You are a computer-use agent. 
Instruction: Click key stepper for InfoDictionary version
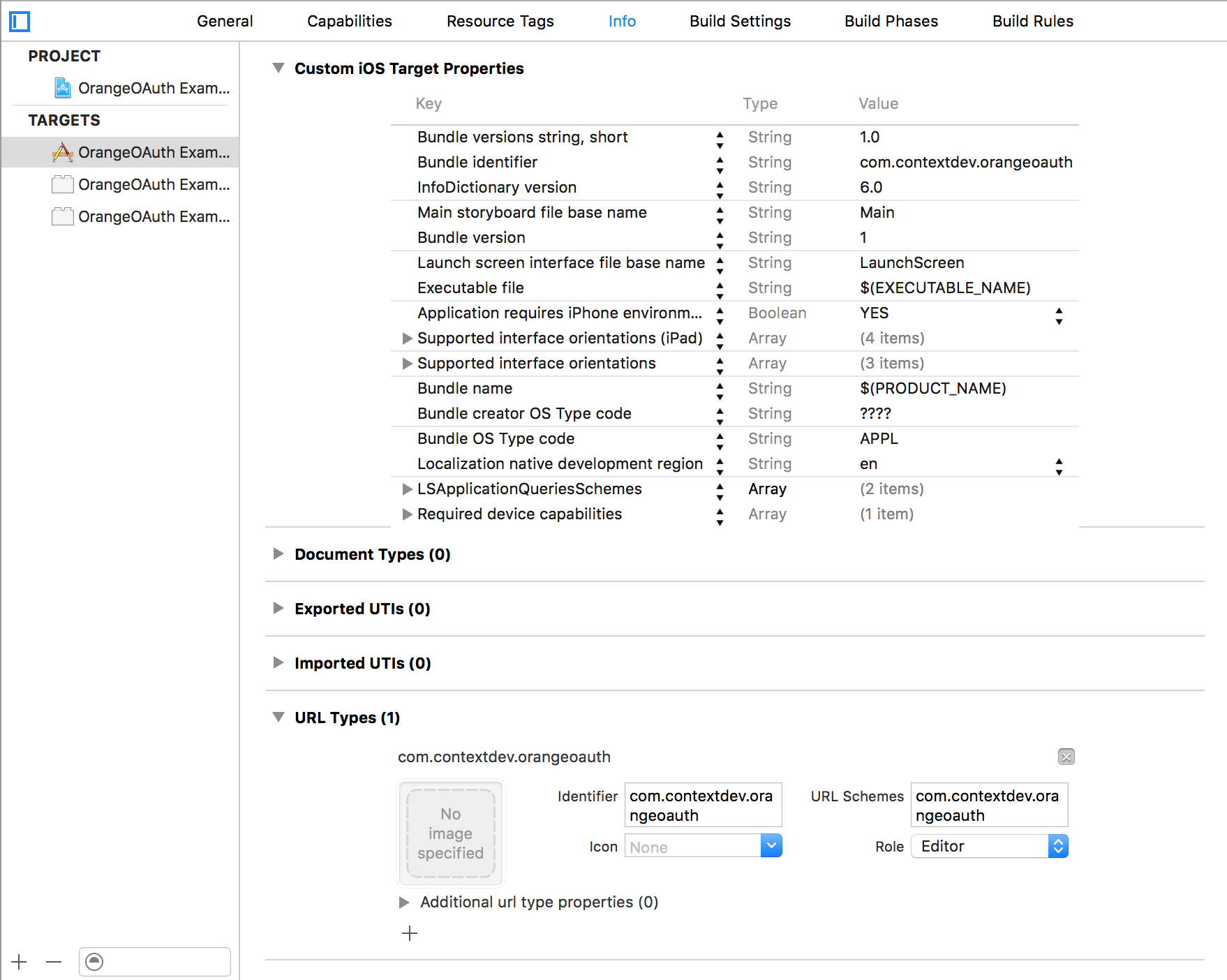click(720, 191)
